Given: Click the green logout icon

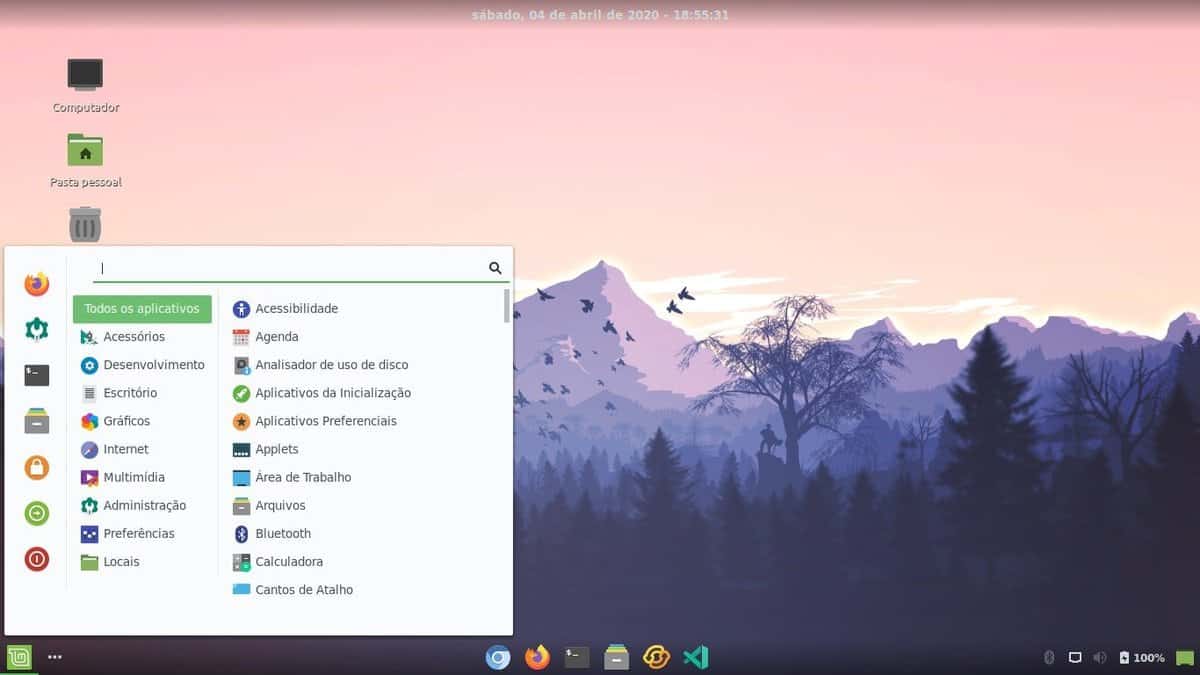Looking at the screenshot, I should (x=37, y=513).
